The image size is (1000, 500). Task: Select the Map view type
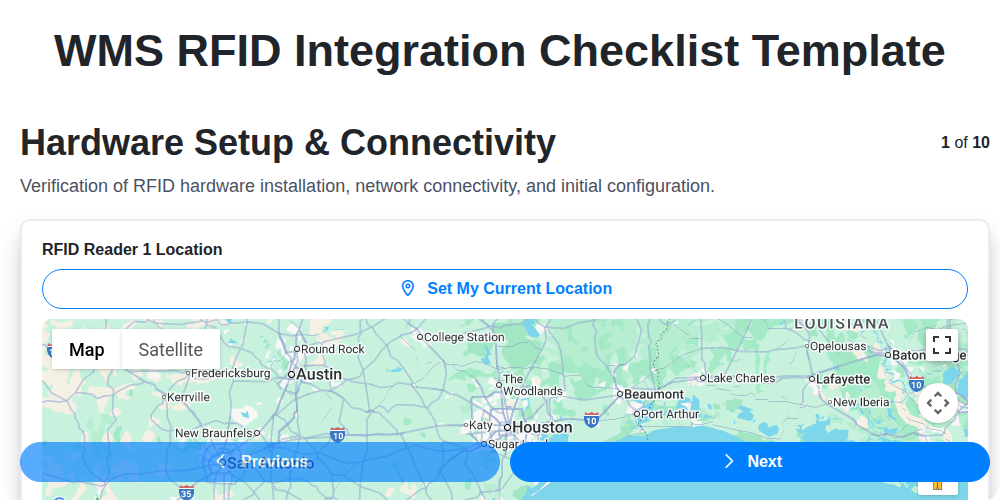pos(87,349)
